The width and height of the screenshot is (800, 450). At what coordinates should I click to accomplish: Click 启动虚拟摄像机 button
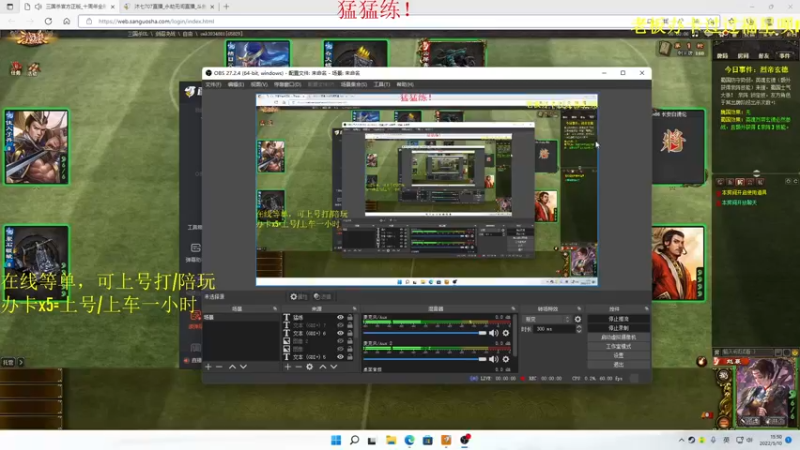pyautogui.click(x=618, y=337)
